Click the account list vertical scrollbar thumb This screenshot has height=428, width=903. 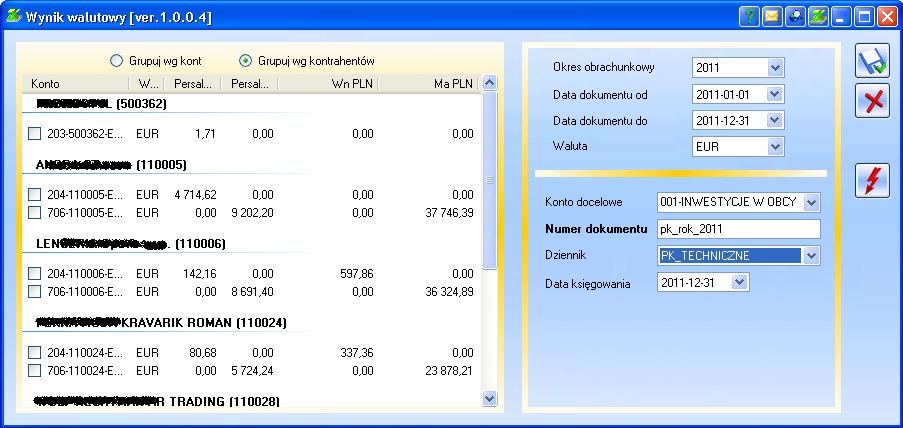tap(489, 180)
